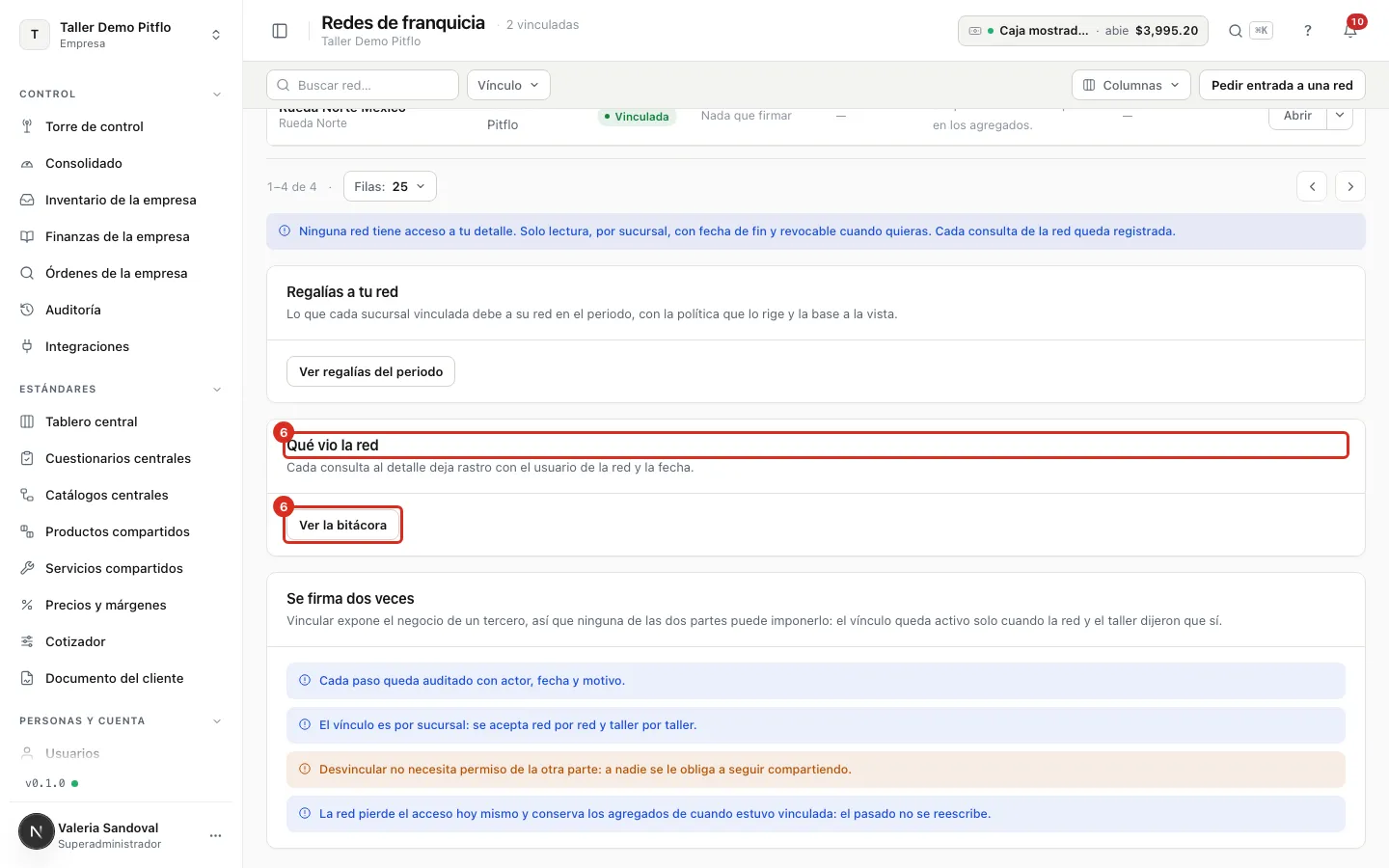Collapse the CONTROL sidebar section
This screenshot has width=1389, height=868.
tap(217, 95)
